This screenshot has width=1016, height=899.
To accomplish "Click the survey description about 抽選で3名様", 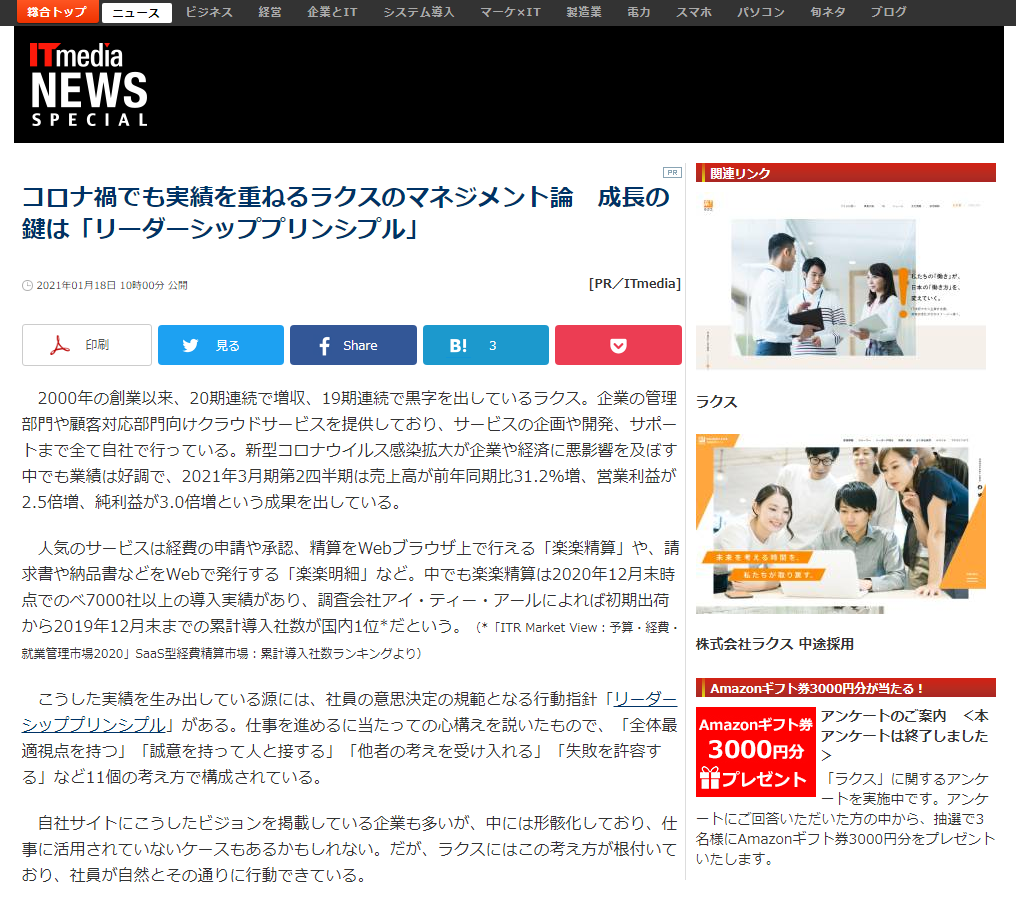I will click(845, 819).
